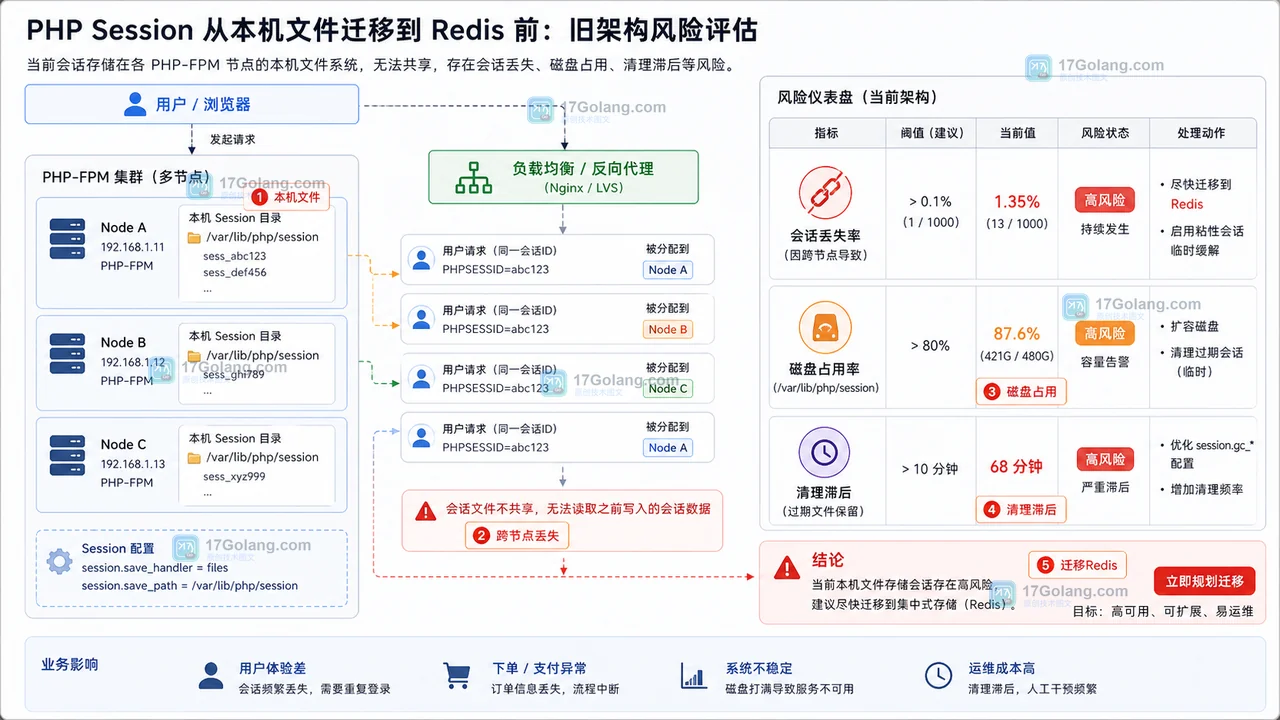1280x720 pixels.
Task: Click the IP 192.168.1.11 under Node A
Action: [x=133, y=246]
